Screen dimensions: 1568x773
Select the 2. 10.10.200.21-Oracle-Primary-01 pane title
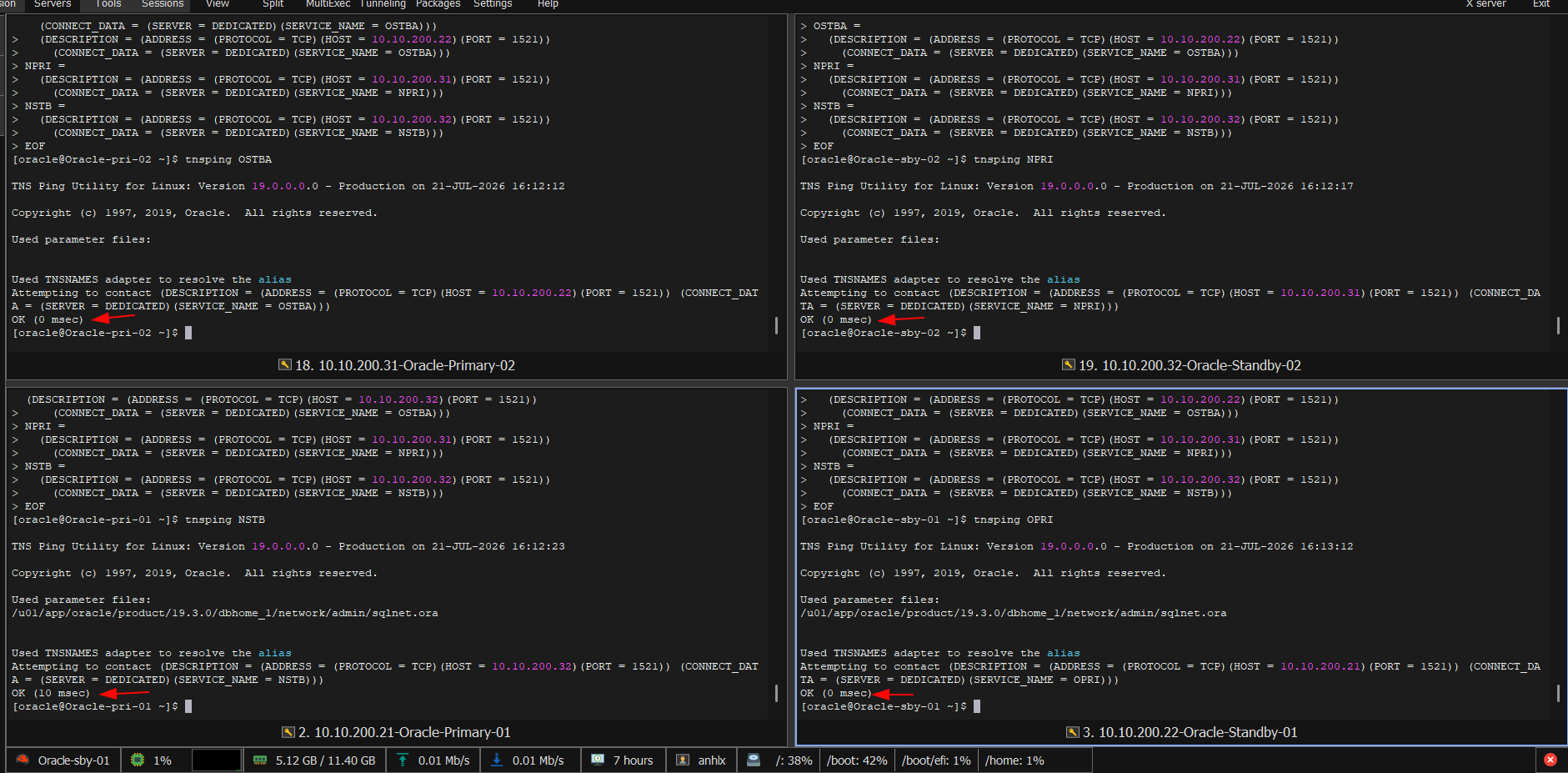[x=404, y=732]
